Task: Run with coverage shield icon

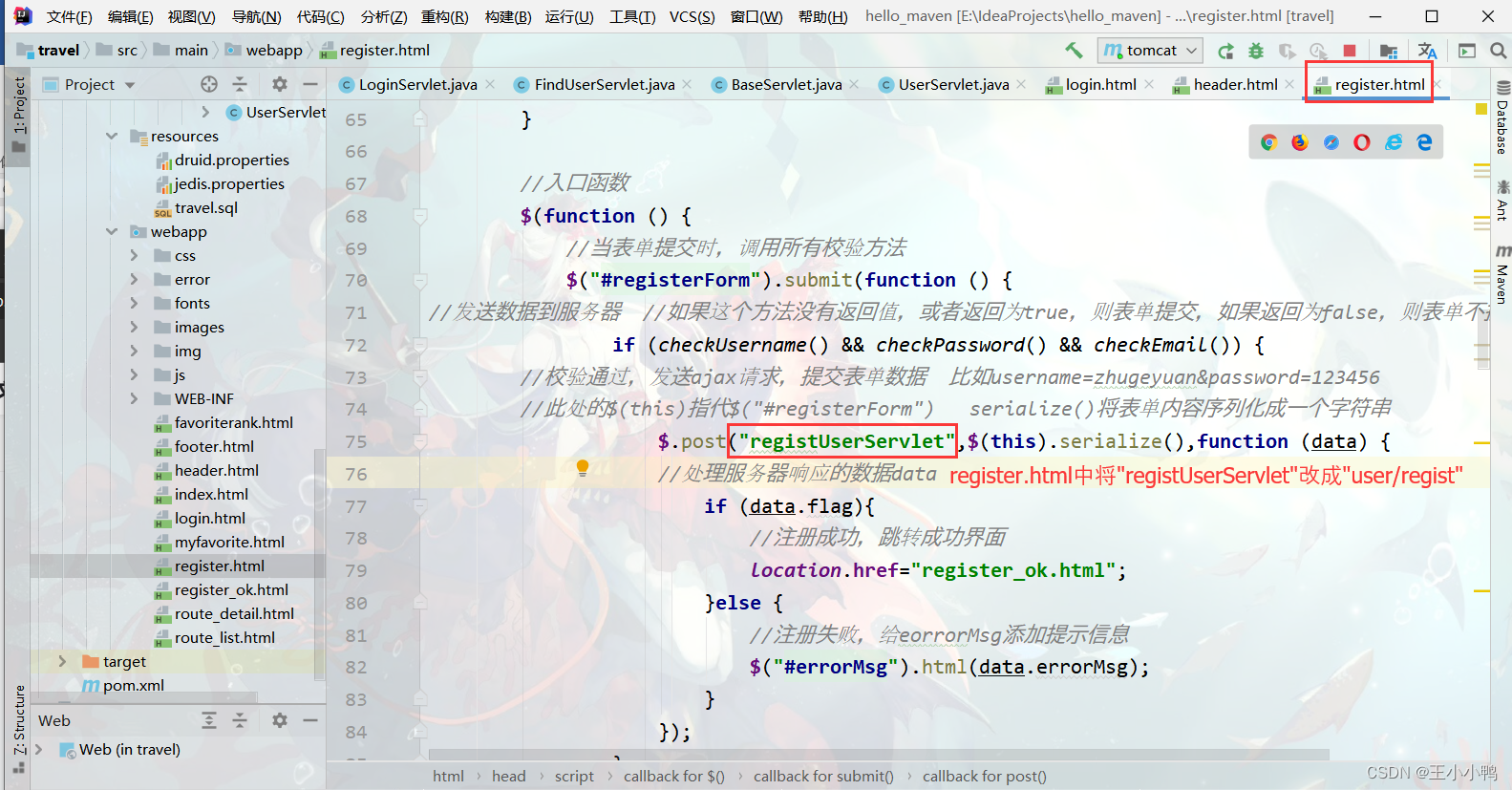Action: tap(1287, 51)
